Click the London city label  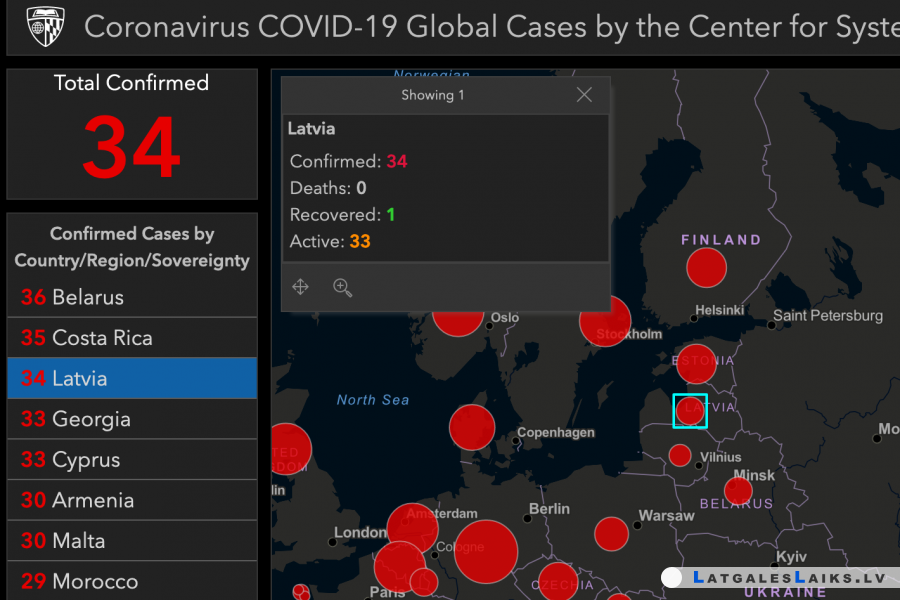pyautogui.click(x=360, y=532)
